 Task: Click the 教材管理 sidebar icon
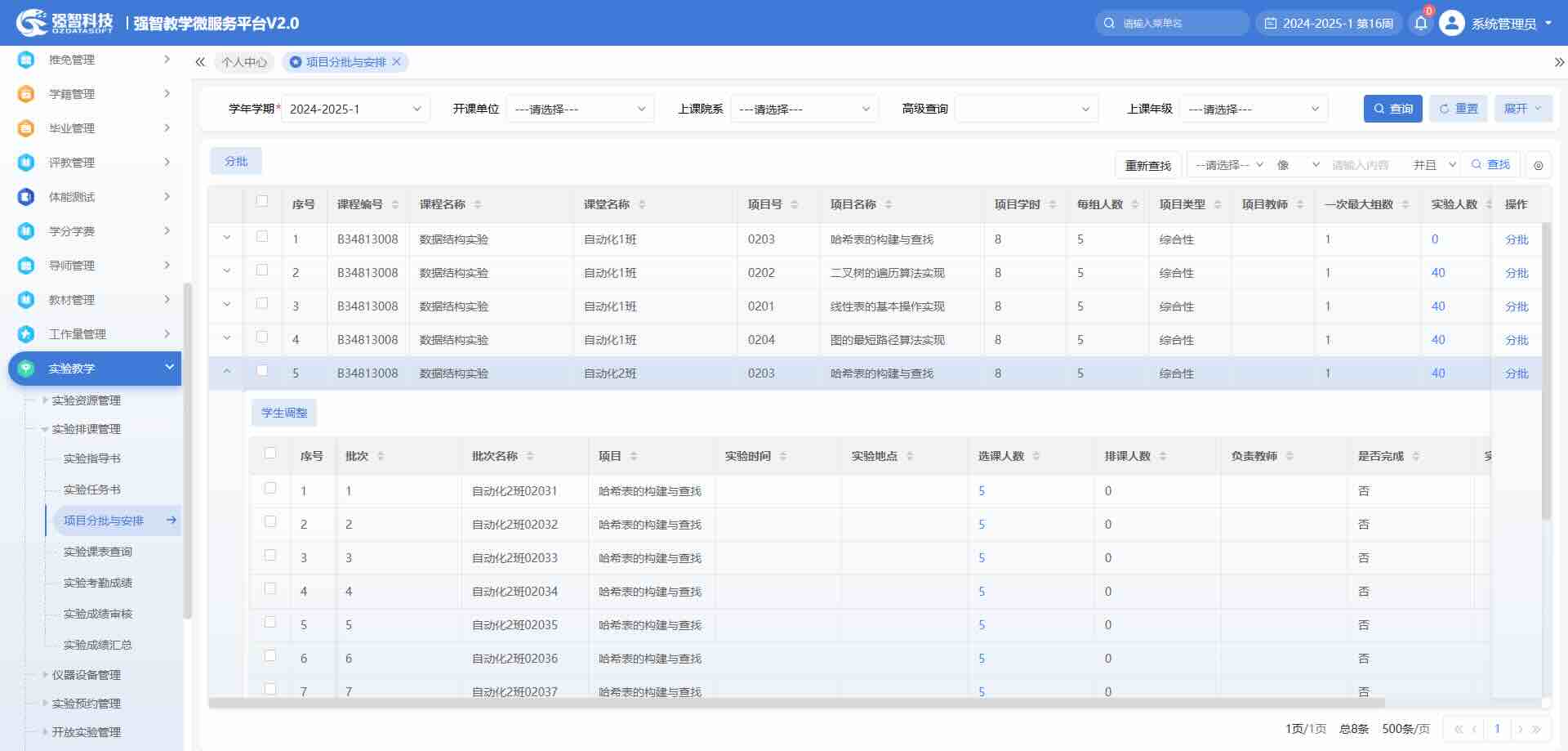click(x=26, y=300)
